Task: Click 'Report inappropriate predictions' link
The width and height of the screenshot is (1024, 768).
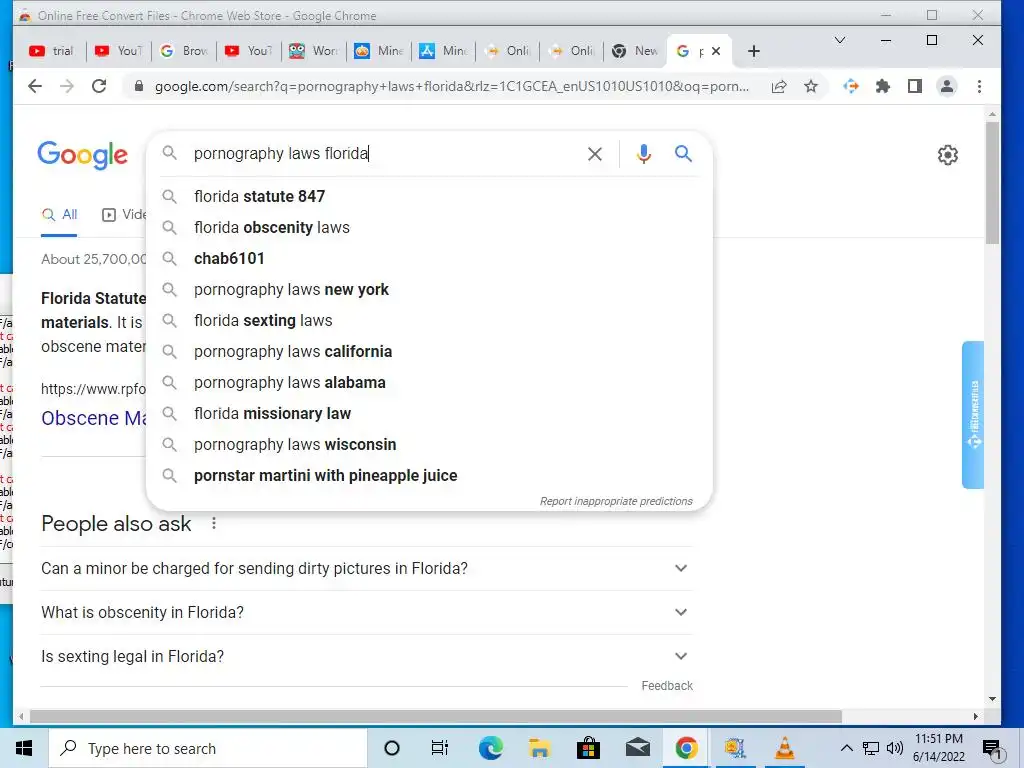Action: pos(616,501)
